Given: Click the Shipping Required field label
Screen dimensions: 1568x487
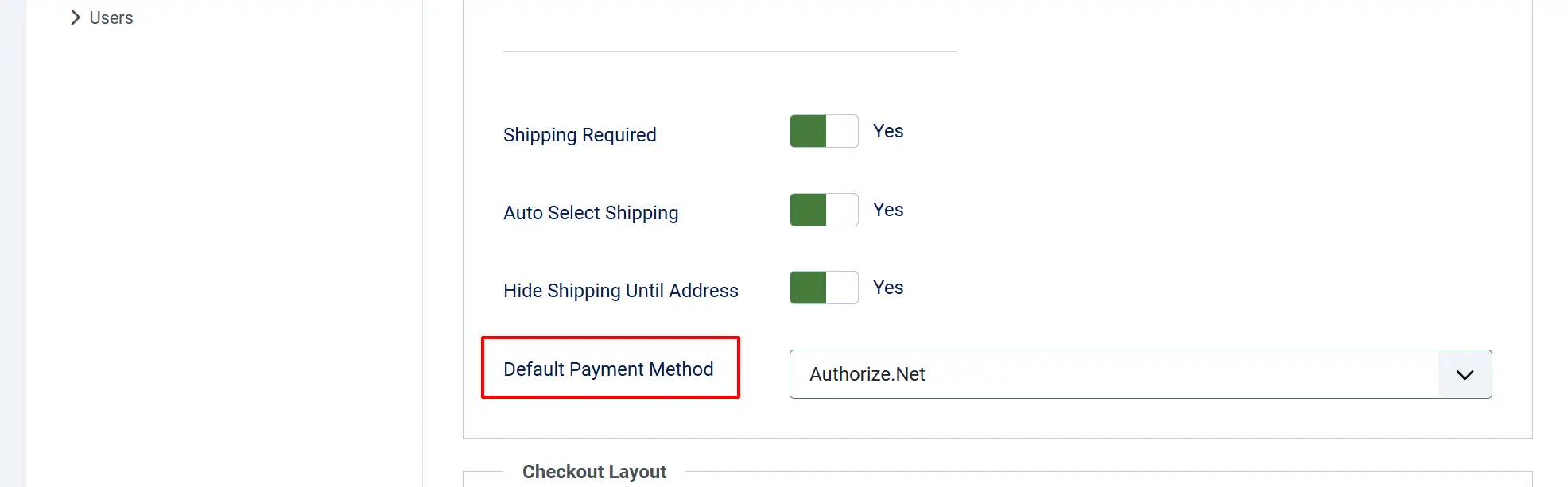Looking at the screenshot, I should [580, 135].
